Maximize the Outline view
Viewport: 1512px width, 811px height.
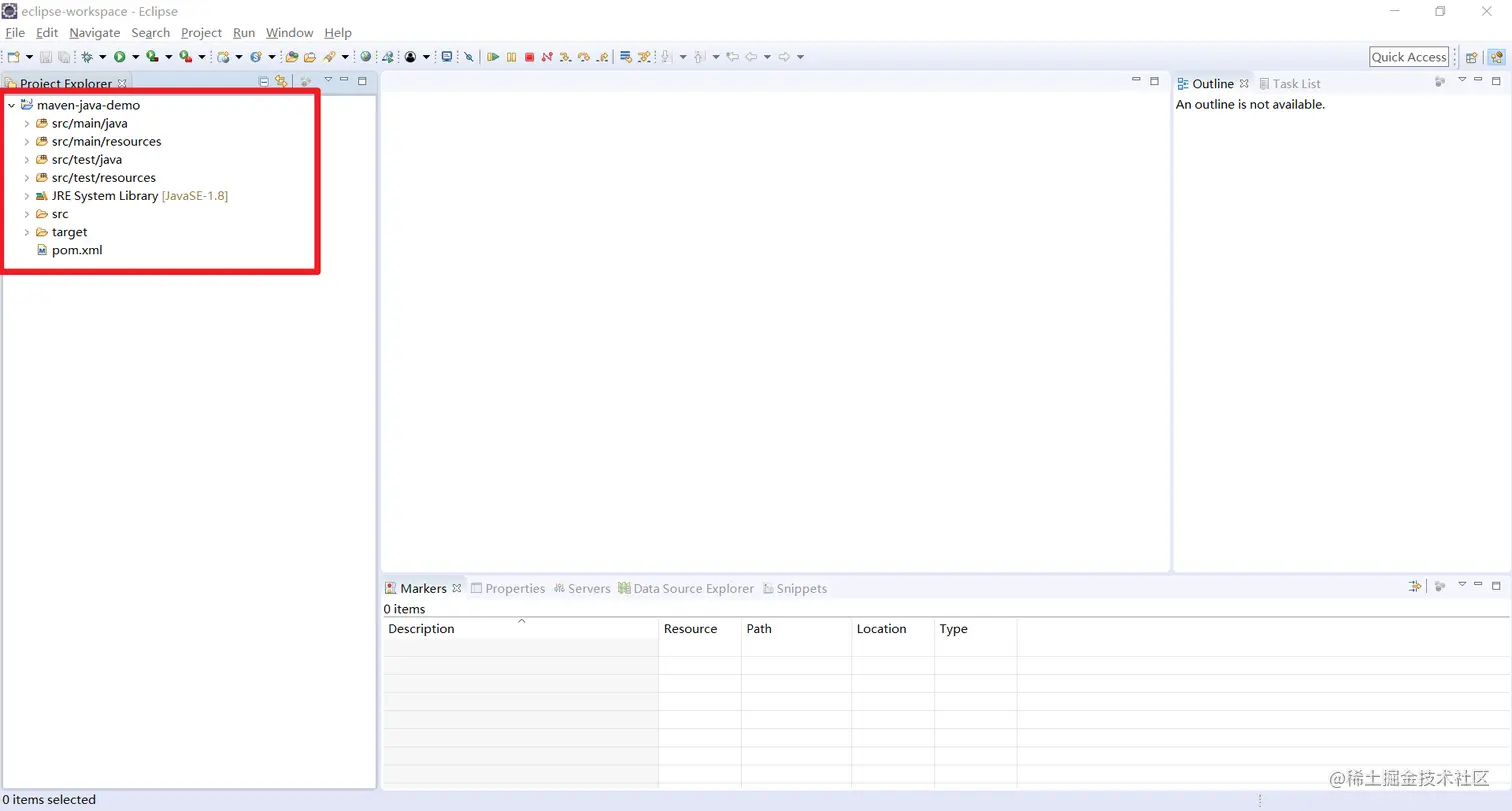[x=1497, y=81]
